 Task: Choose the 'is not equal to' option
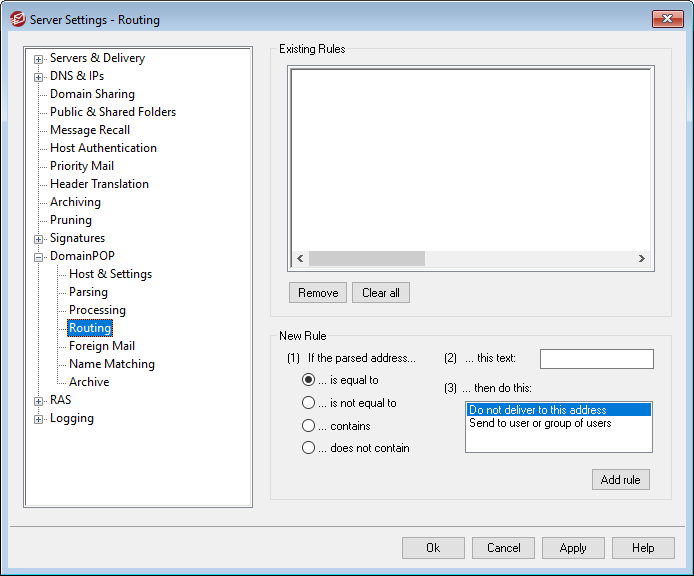point(309,403)
